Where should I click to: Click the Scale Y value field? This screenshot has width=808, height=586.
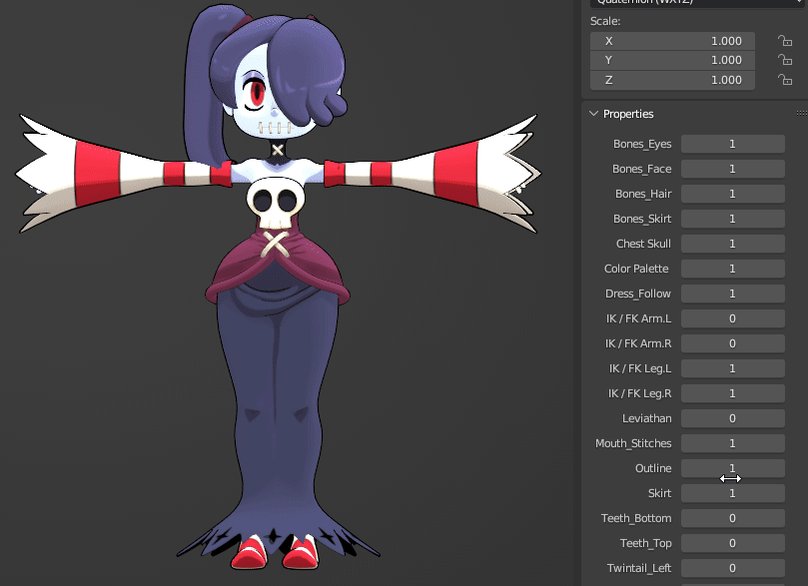click(x=672, y=60)
